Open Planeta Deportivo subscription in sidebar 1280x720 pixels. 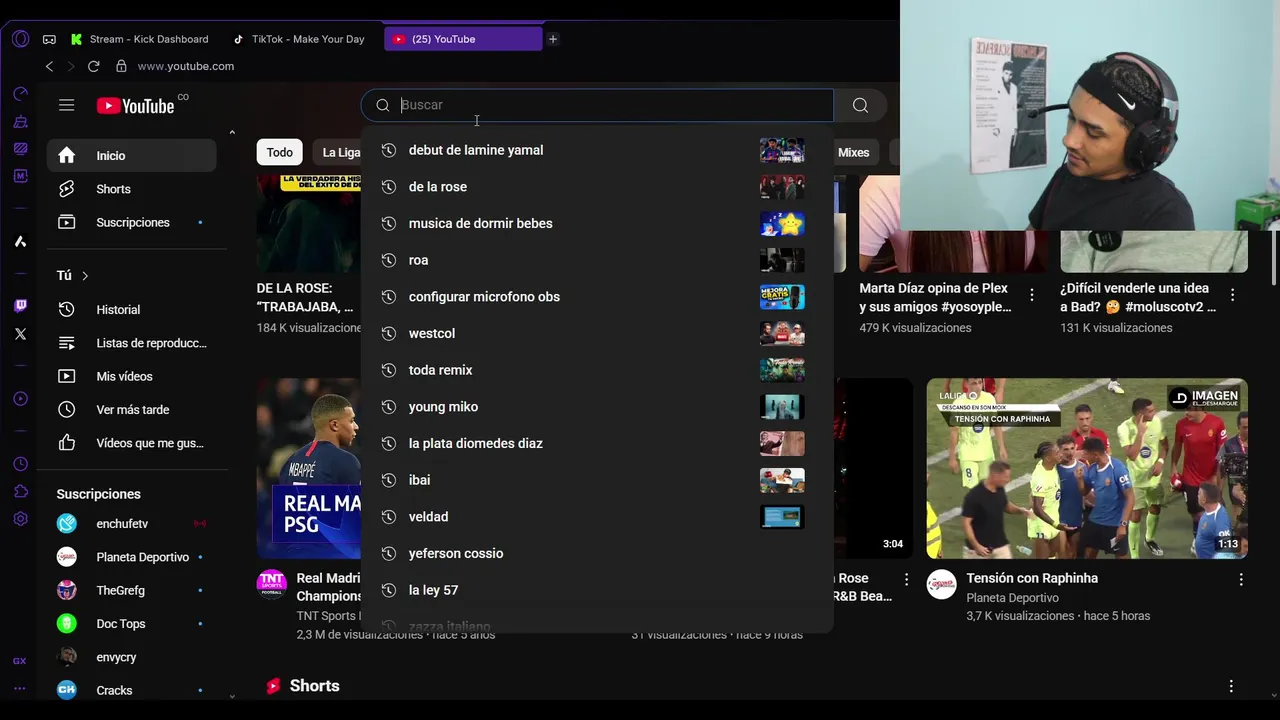click(131, 557)
